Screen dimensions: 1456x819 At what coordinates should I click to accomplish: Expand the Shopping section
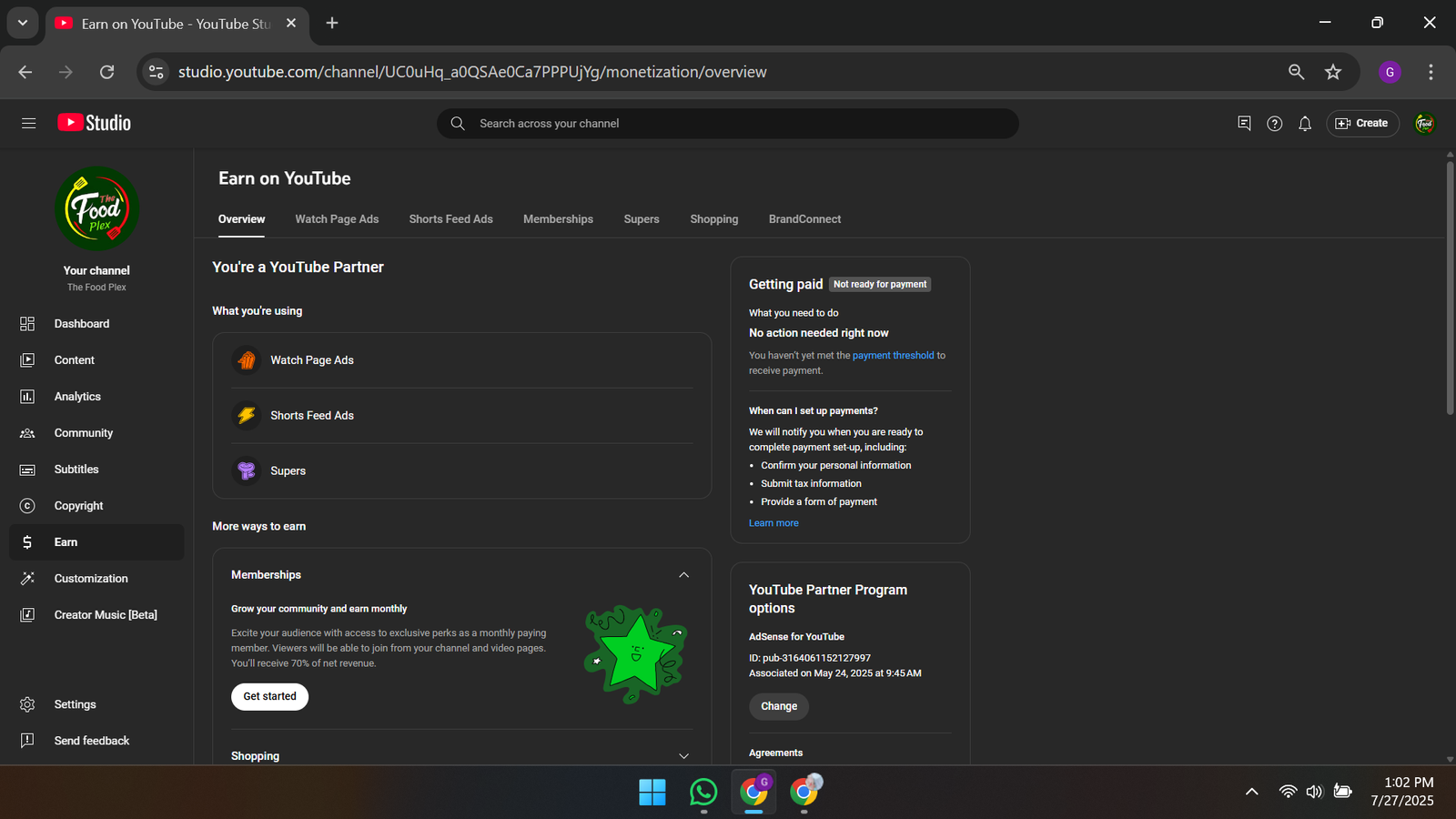684,756
